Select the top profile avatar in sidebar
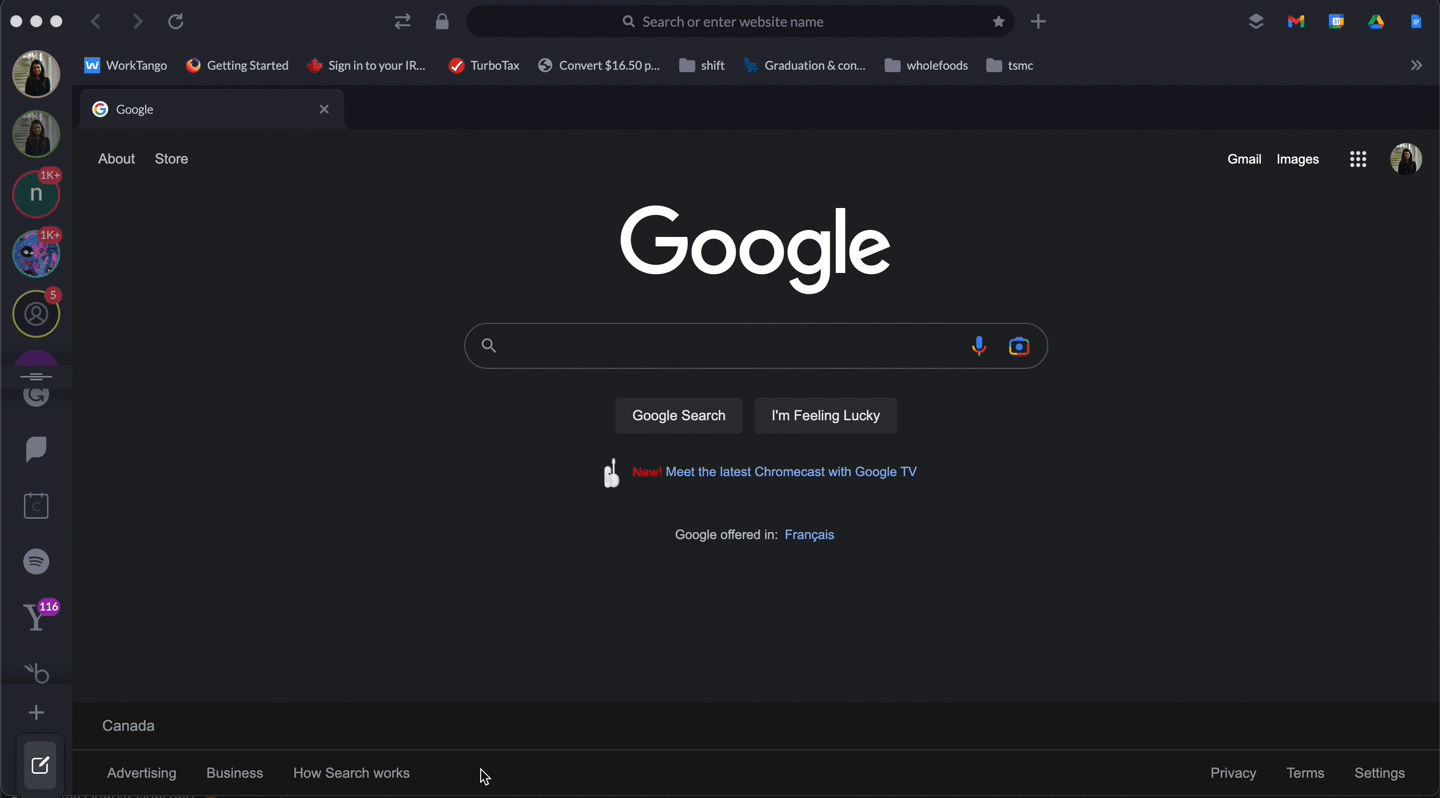1440x798 pixels. [36, 73]
